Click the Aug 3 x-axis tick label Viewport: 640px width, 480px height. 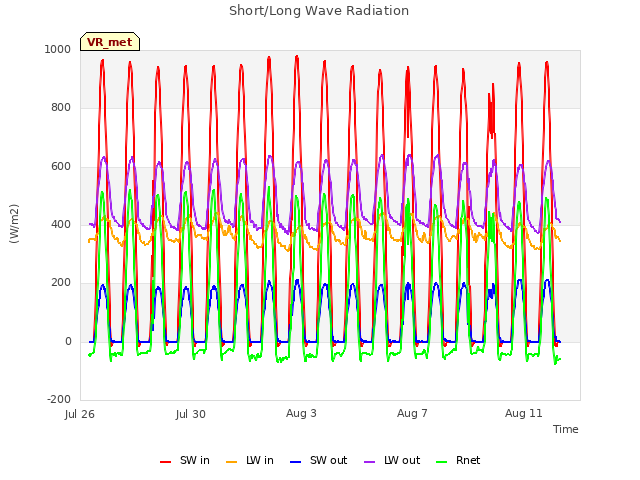[x=301, y=413]
